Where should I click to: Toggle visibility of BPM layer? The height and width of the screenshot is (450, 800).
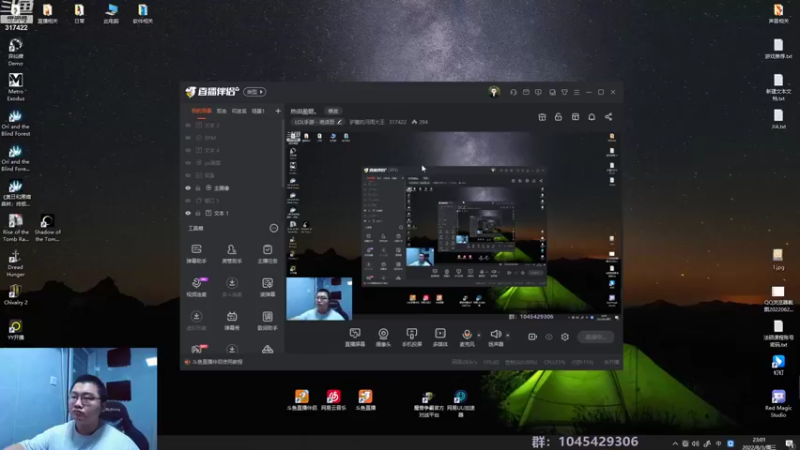click(188, 138)
